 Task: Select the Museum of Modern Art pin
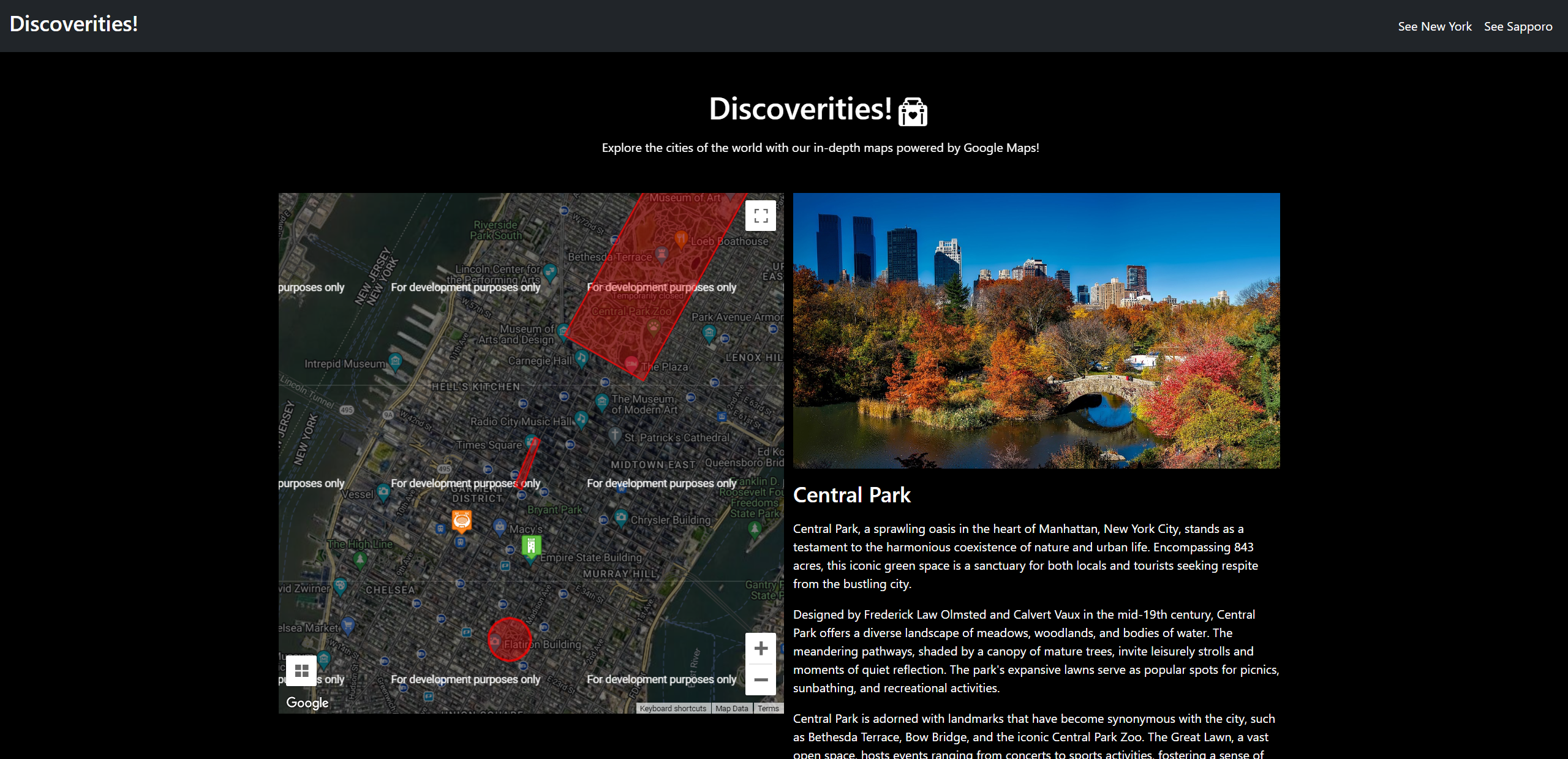(602, 402)
